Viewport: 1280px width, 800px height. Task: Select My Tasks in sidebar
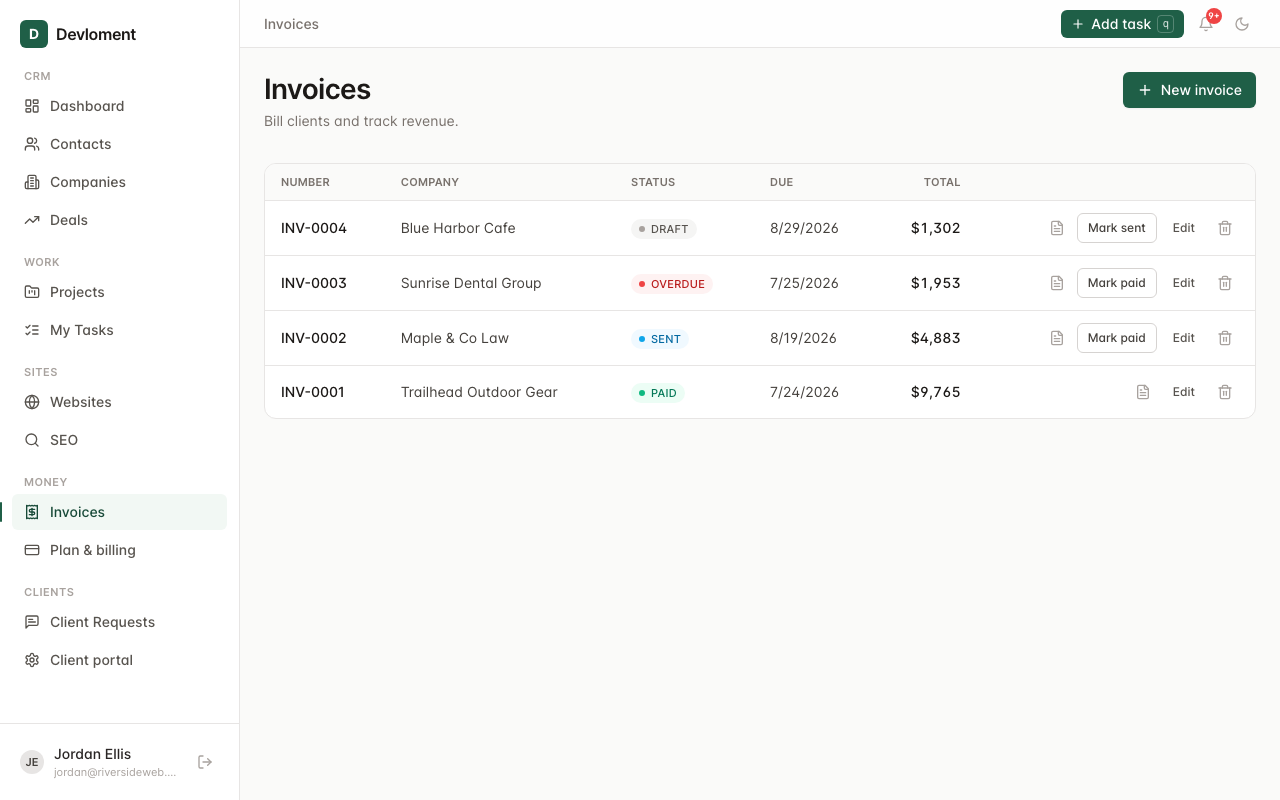pos(119,330)
